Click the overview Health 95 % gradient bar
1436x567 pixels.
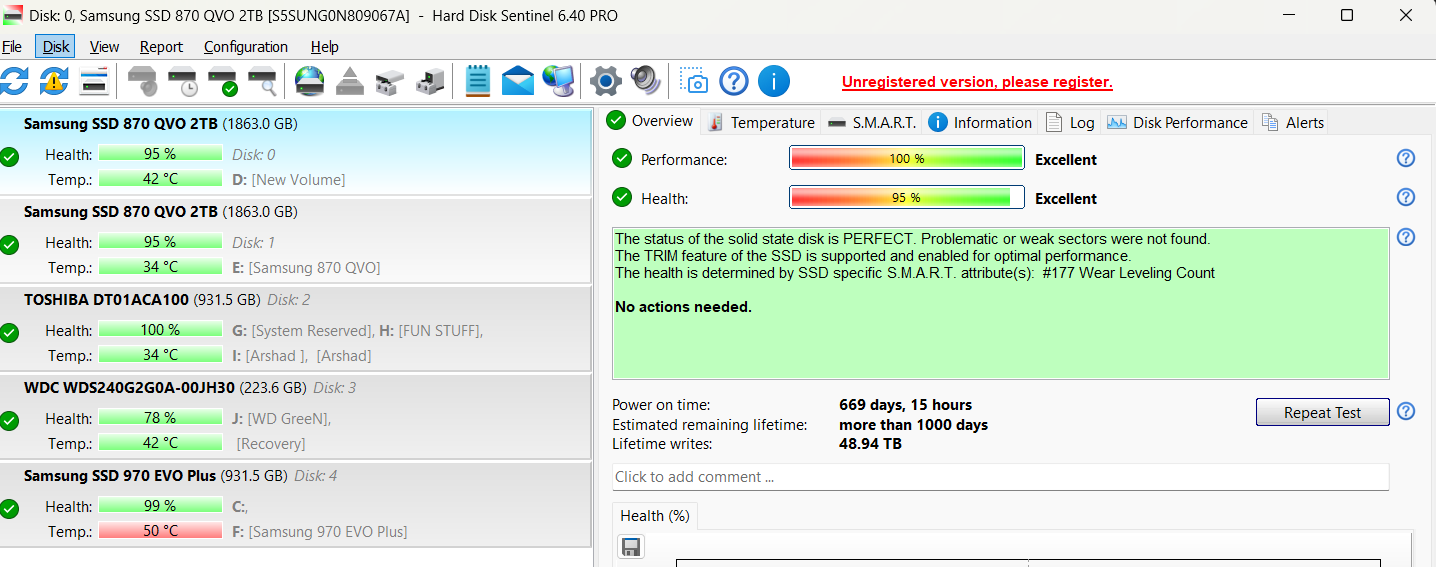(907, 197)
